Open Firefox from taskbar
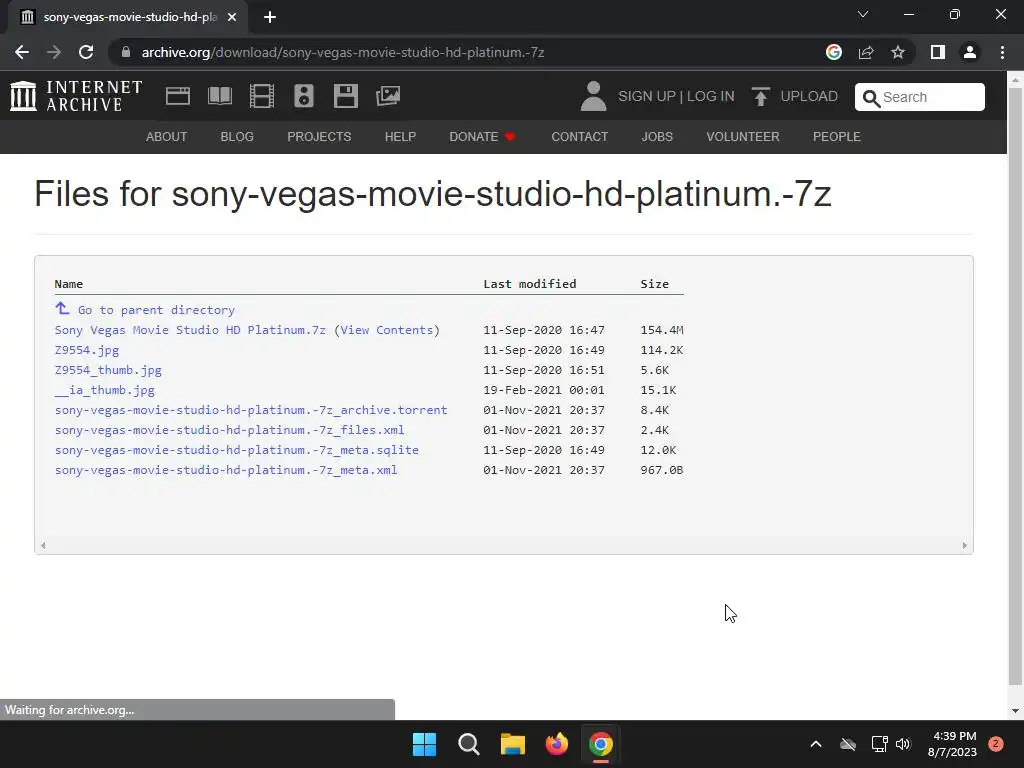Image resolution: width=1024 pixels, height=768 pixels. (x=556, y=744)
